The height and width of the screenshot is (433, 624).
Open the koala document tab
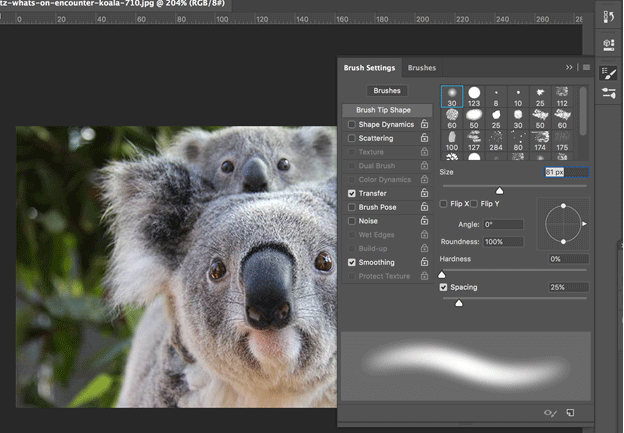click(x=115, y=4)
